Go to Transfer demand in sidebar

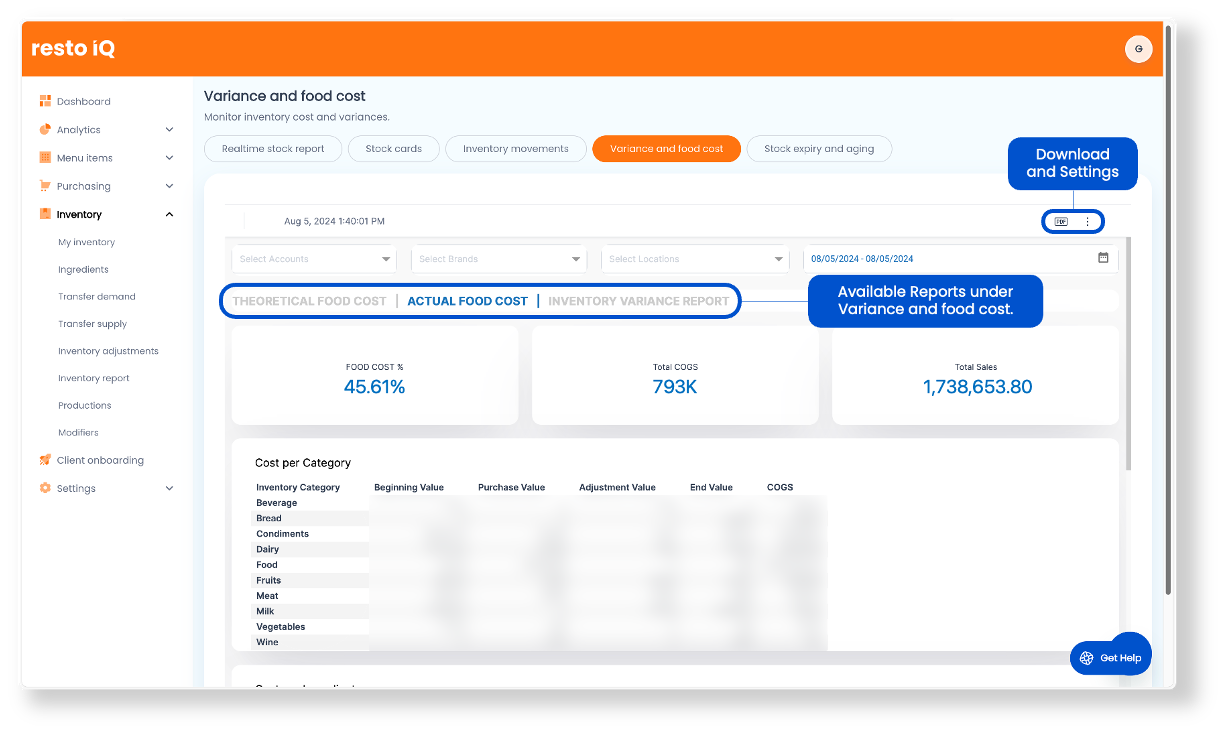97,297
